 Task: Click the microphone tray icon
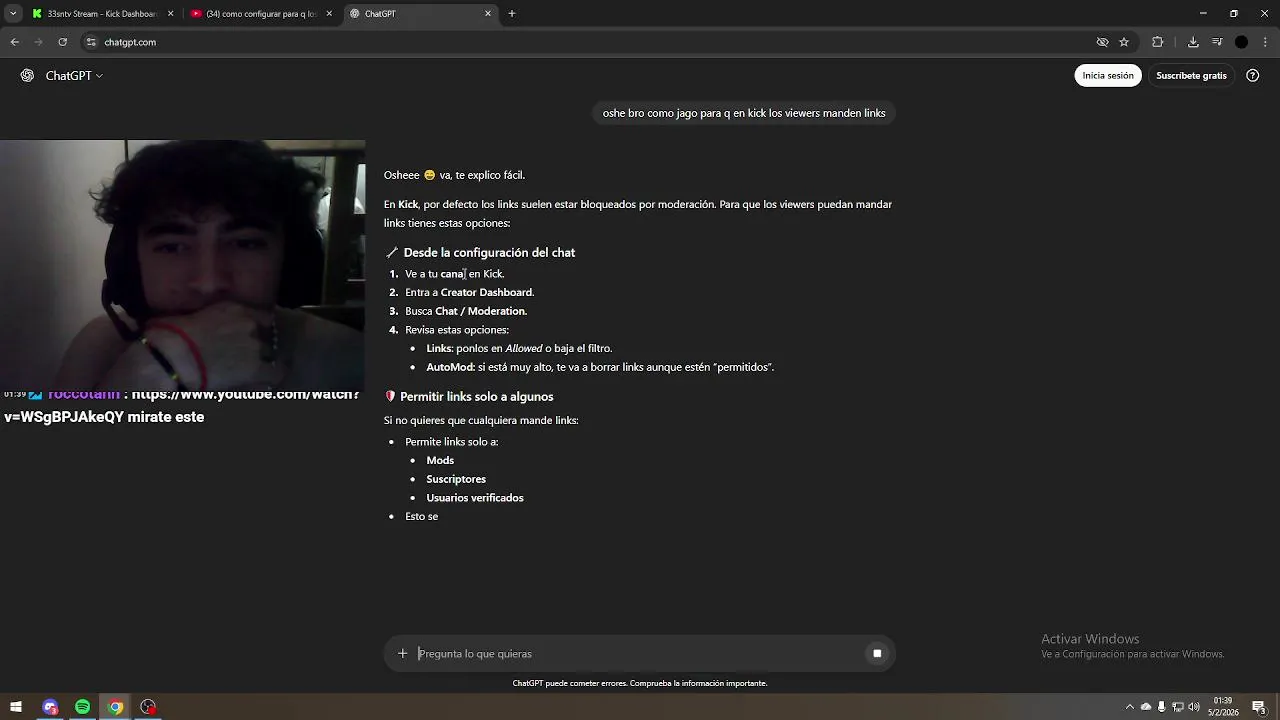tap(1161, 707)
